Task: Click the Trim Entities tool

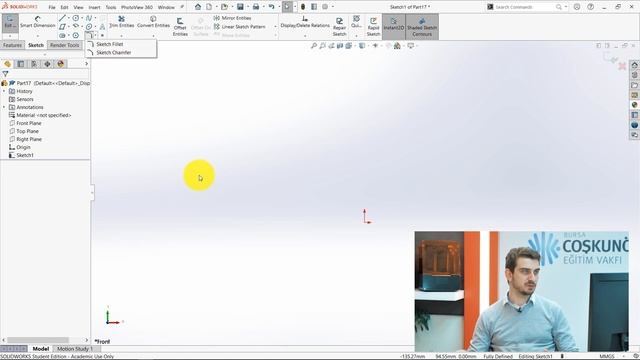Action: 122,22
